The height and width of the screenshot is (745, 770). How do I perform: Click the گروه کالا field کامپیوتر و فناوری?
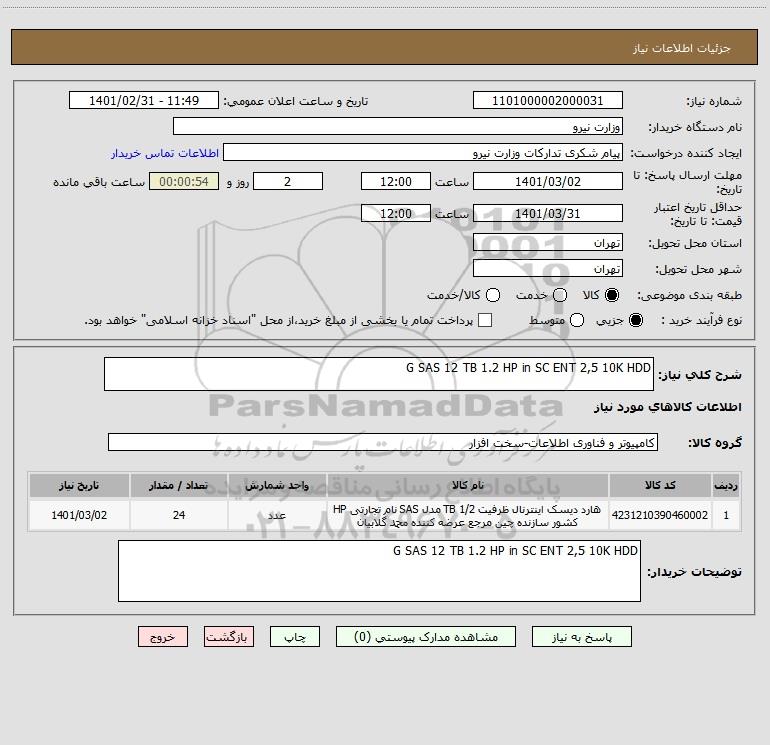(383, 442)
